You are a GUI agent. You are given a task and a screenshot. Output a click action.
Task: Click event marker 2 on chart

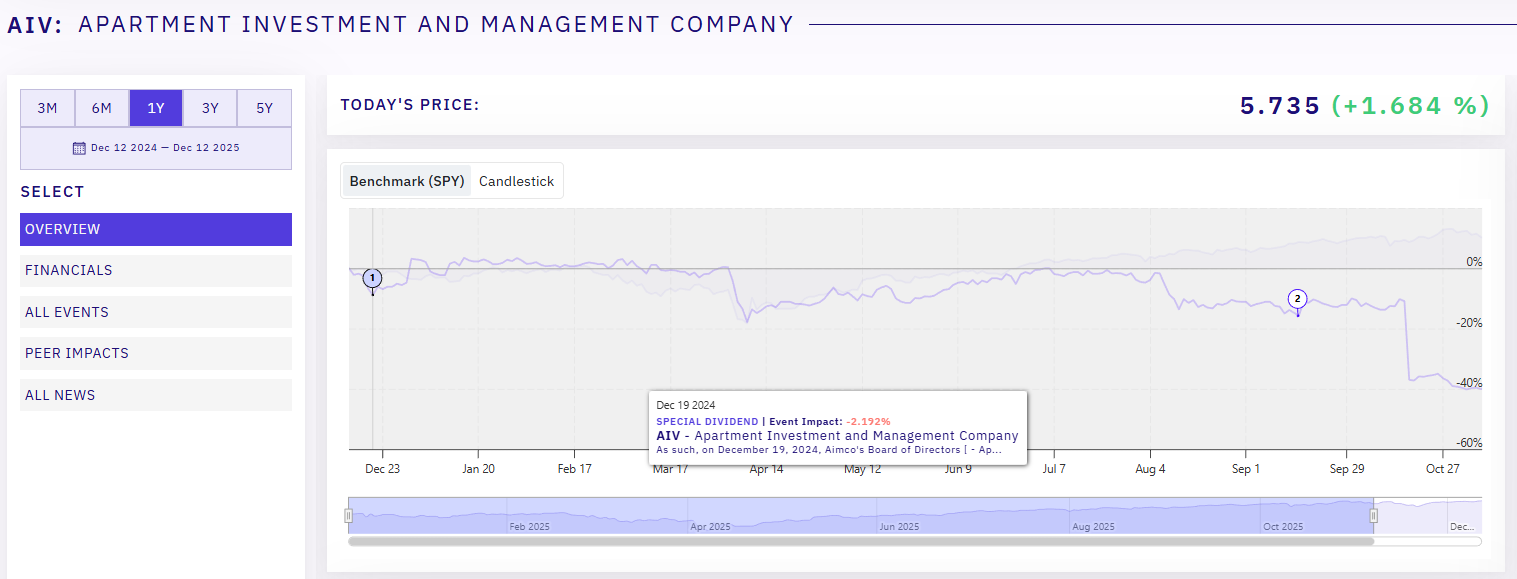tap(1298, 298)
